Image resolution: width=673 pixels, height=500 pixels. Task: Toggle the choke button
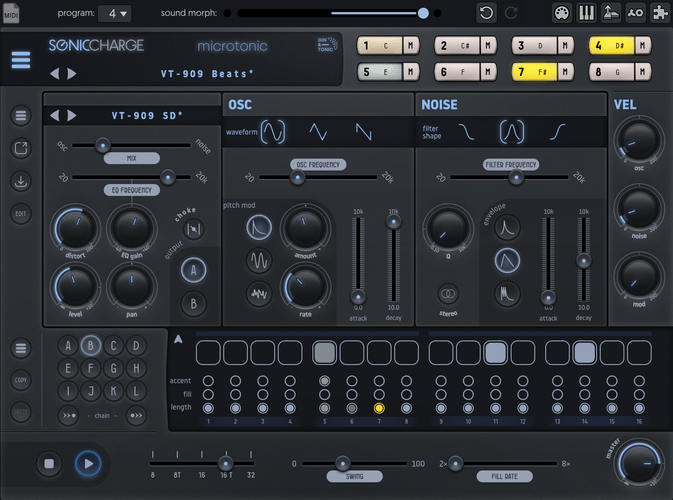(194, 229)
